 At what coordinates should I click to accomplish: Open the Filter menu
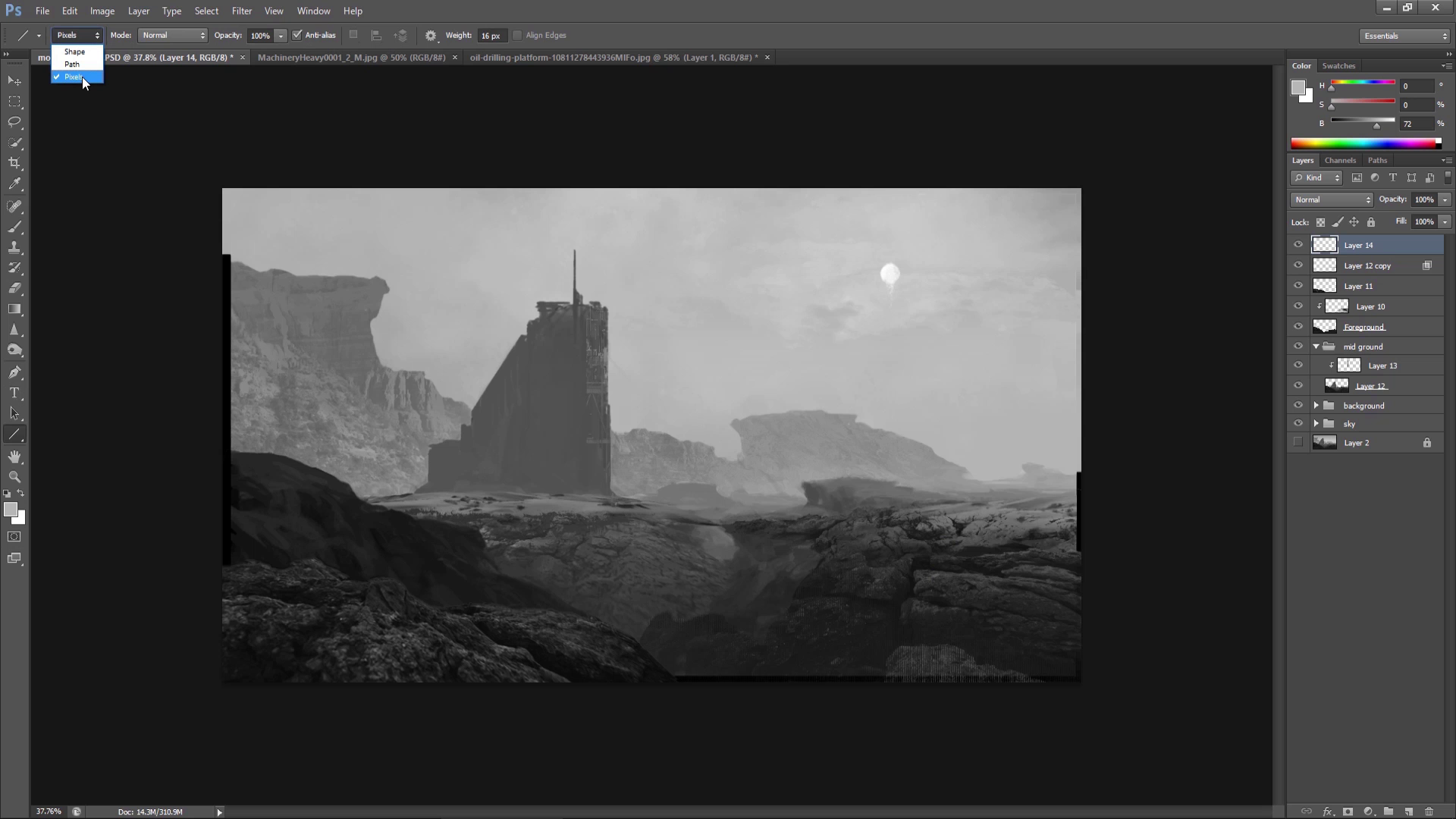click(x=242, y=11)
